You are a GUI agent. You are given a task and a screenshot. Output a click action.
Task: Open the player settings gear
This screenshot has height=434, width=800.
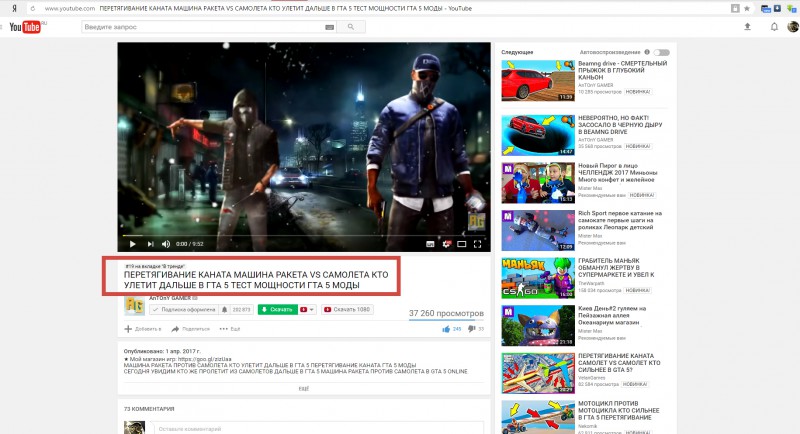(x=446, y=244)
